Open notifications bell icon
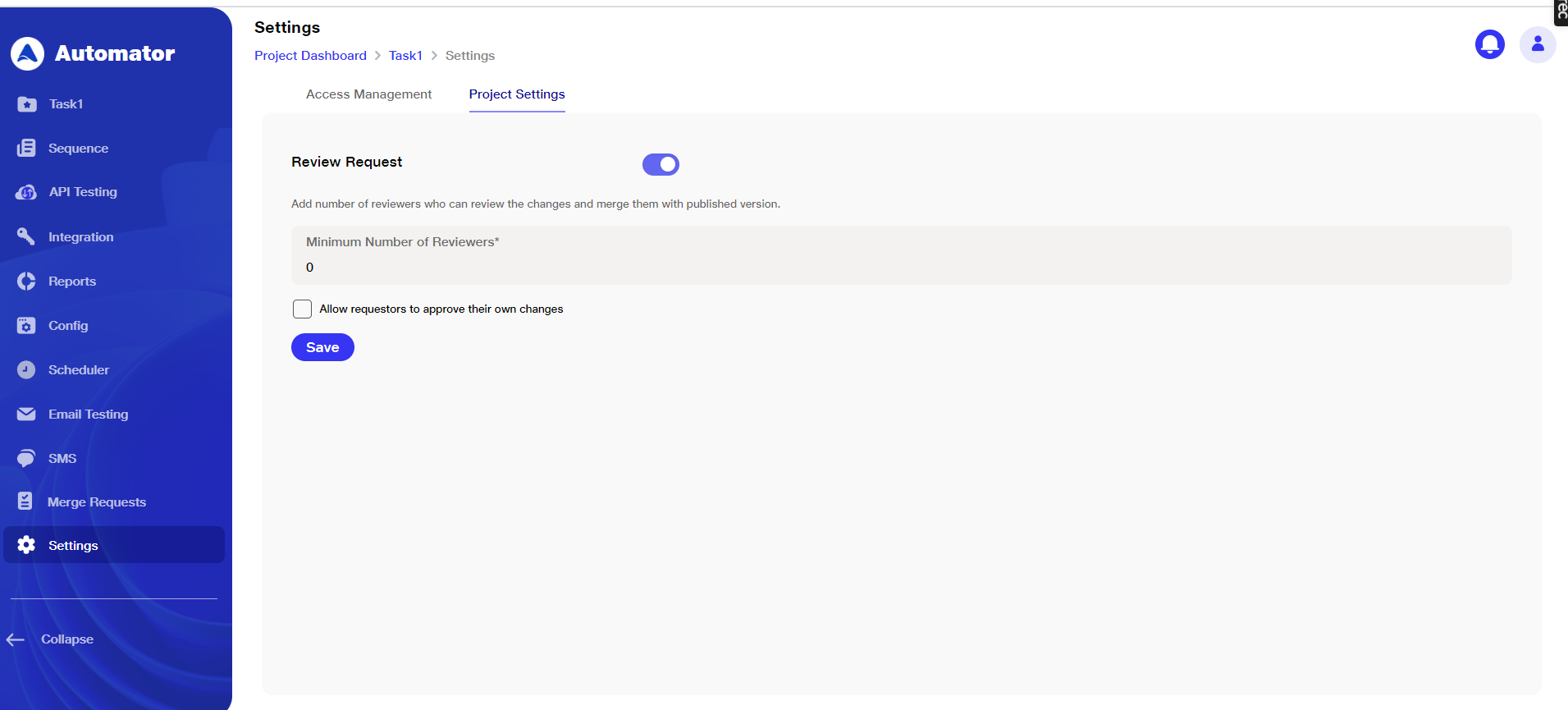The image size is (1568, 710). (1490, 44)
